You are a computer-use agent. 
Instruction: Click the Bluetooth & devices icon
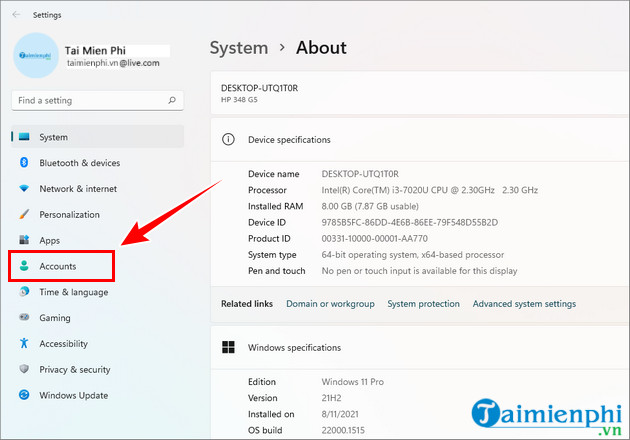point(24,163)
